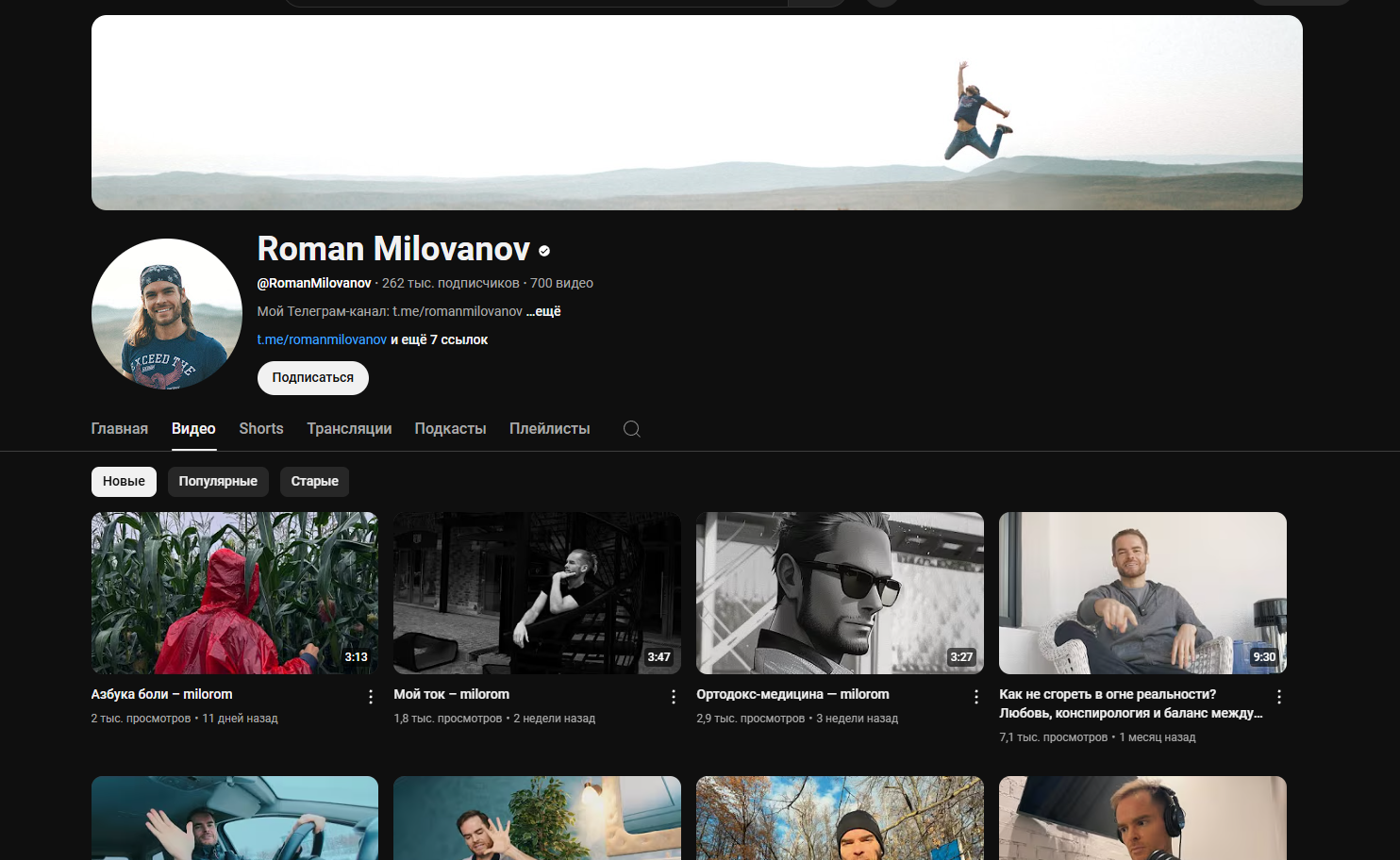Expand channel description with "...ещё"

coord(543,311)
